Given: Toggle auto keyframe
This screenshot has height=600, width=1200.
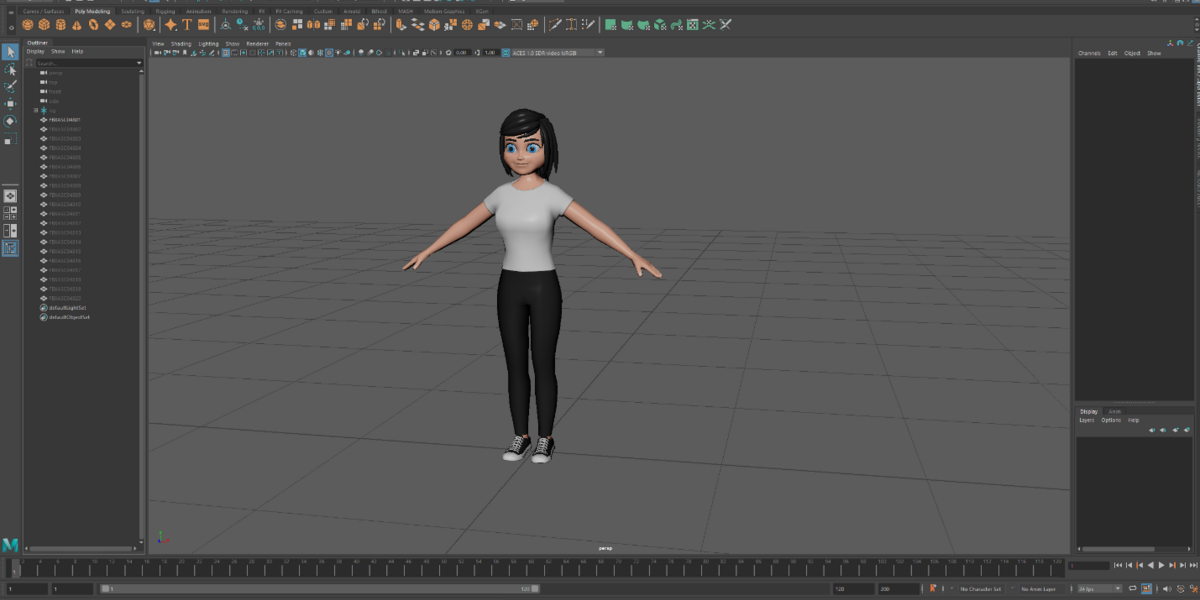Looking at the screenshot, I should 1180,589.
